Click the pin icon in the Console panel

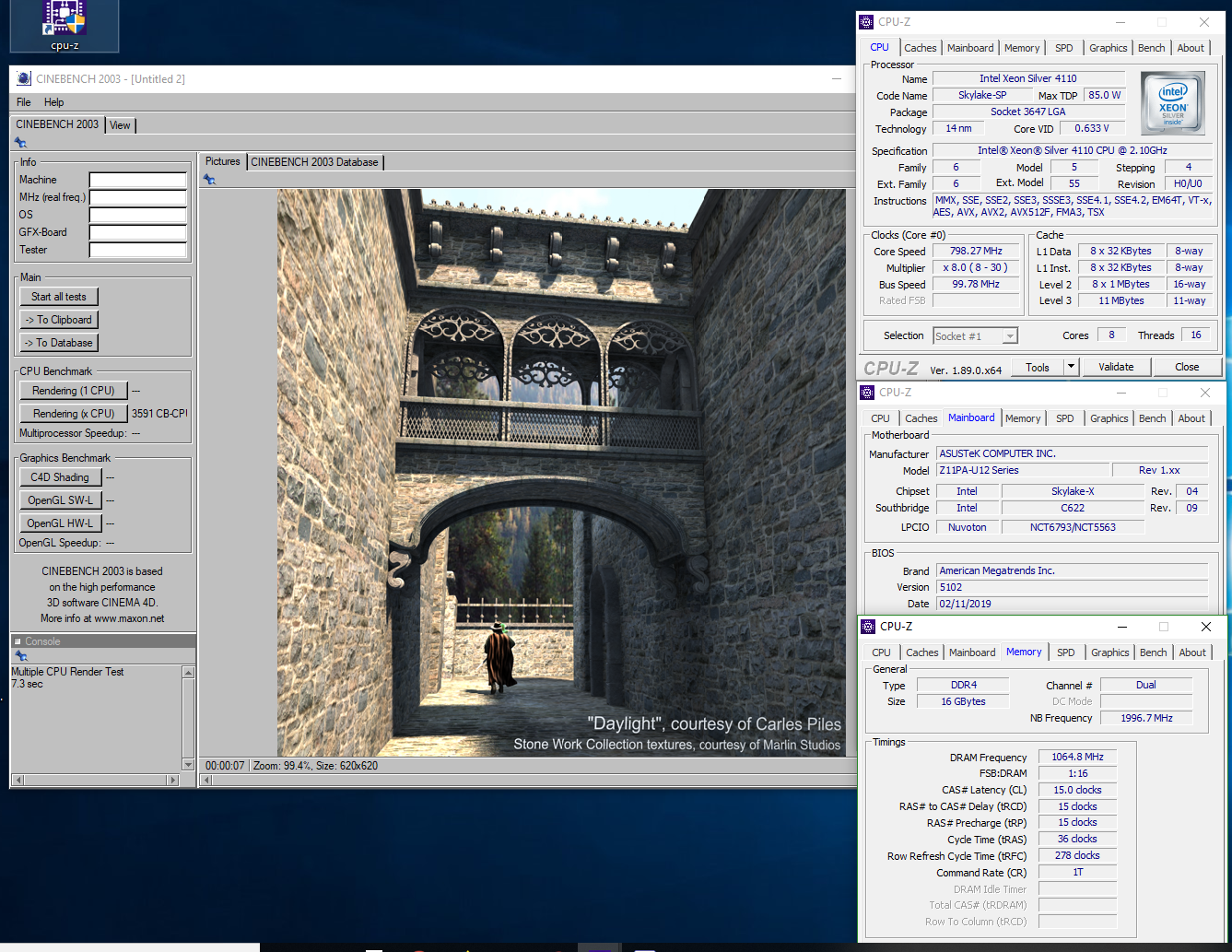(x=20, y=656)
